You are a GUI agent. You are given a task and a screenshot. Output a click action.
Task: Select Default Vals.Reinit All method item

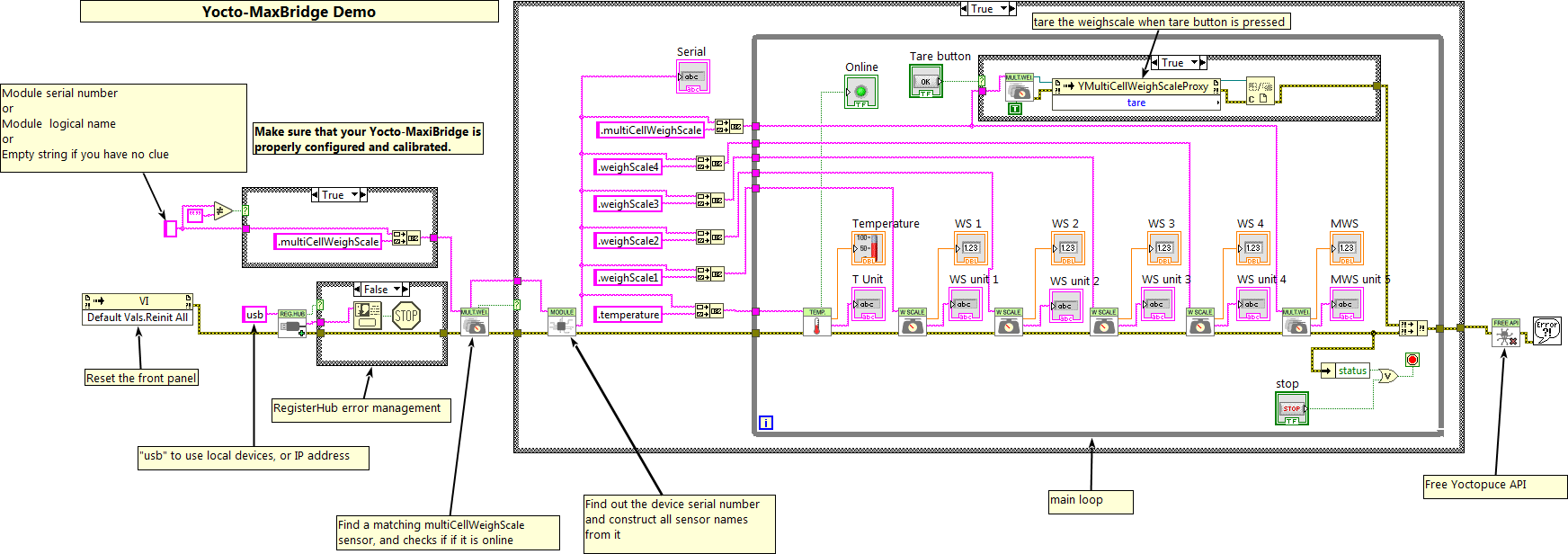tap(138, 317)
